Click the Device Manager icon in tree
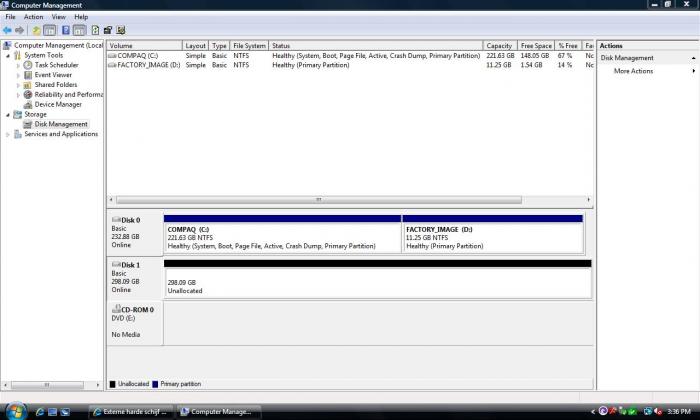Image resolution: width=700 pixels, height=420 pixels. click(x=28, y=104)
